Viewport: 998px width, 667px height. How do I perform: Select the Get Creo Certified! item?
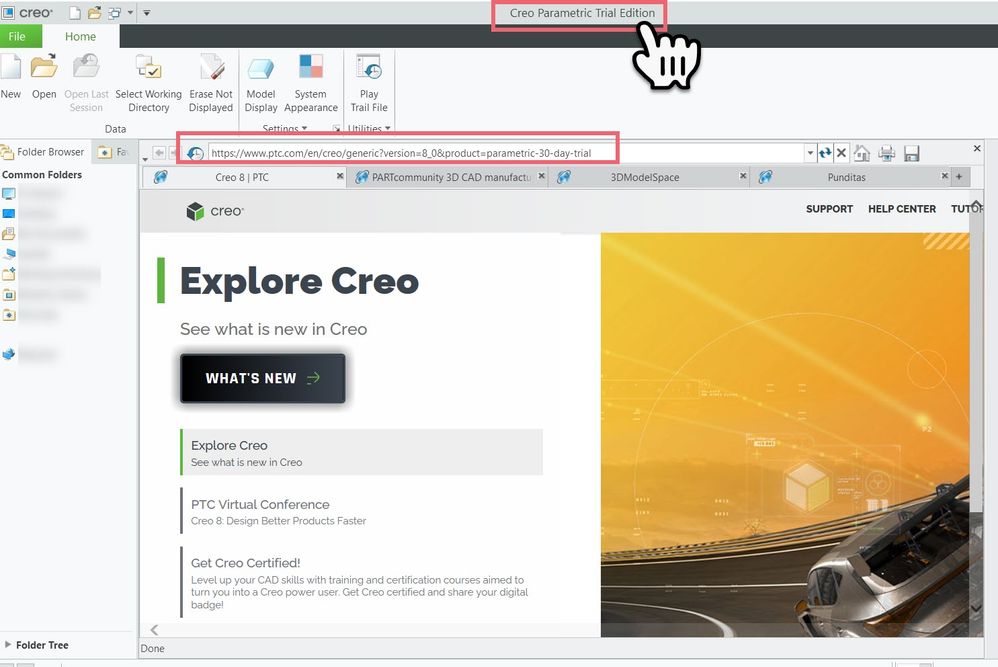click(362, 582)
